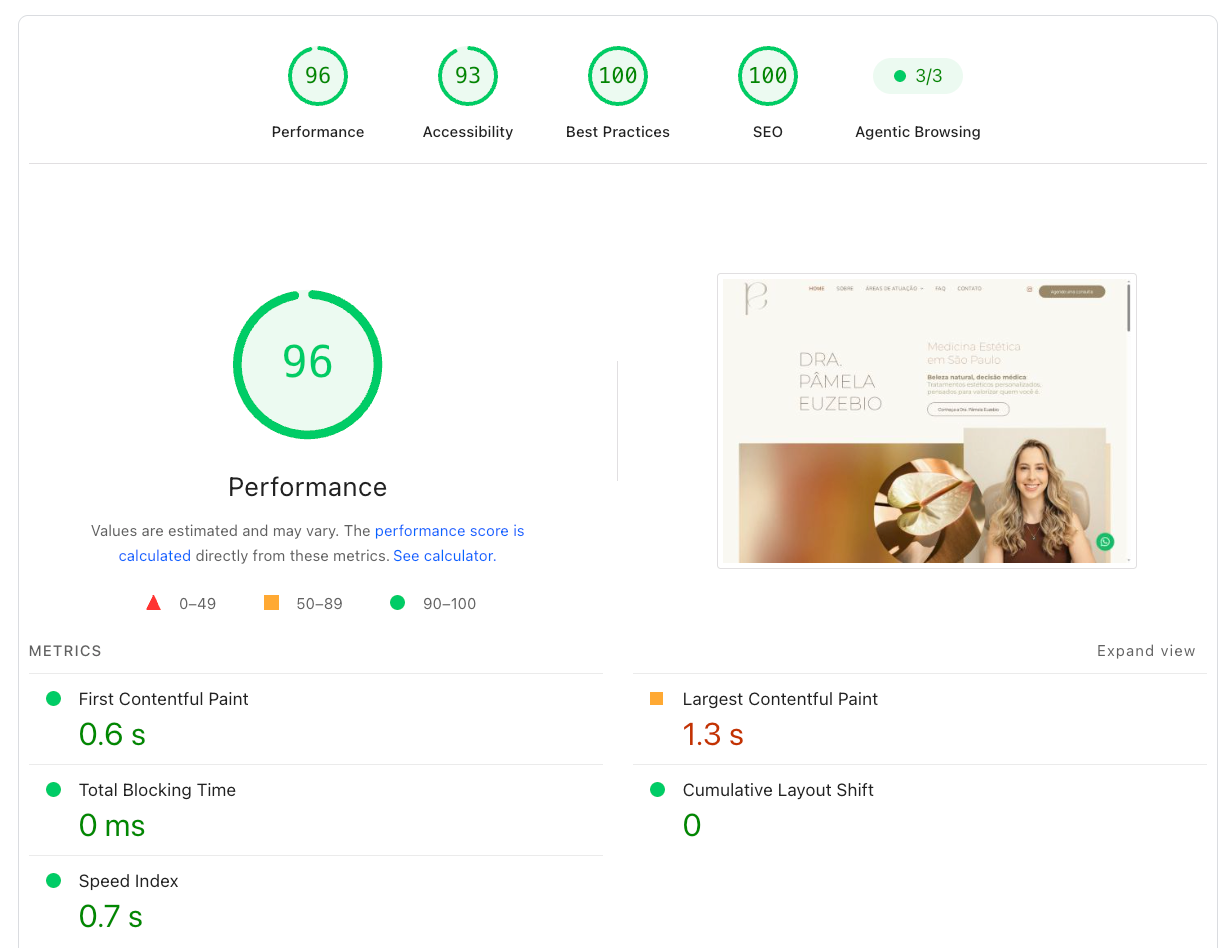Open the SEO category label

(768, 132)
